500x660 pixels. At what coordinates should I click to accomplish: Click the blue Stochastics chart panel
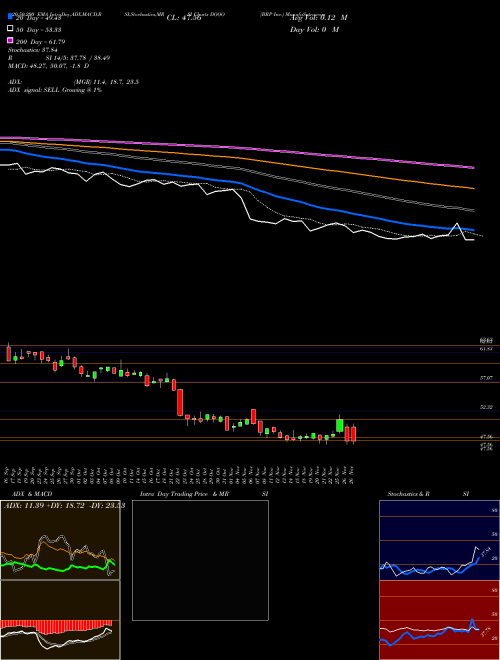[439, 540]
